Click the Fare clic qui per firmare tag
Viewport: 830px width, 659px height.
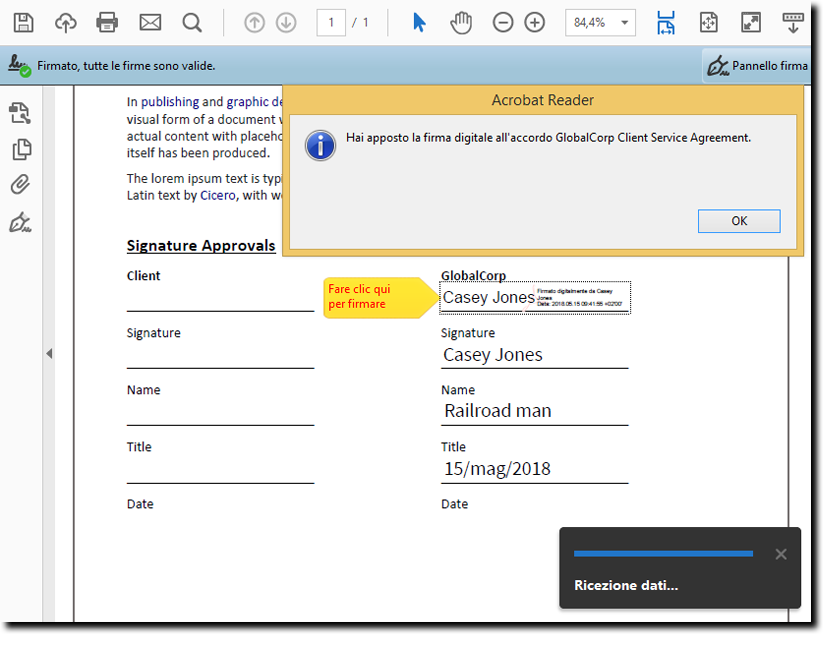(x=381, y=297)
